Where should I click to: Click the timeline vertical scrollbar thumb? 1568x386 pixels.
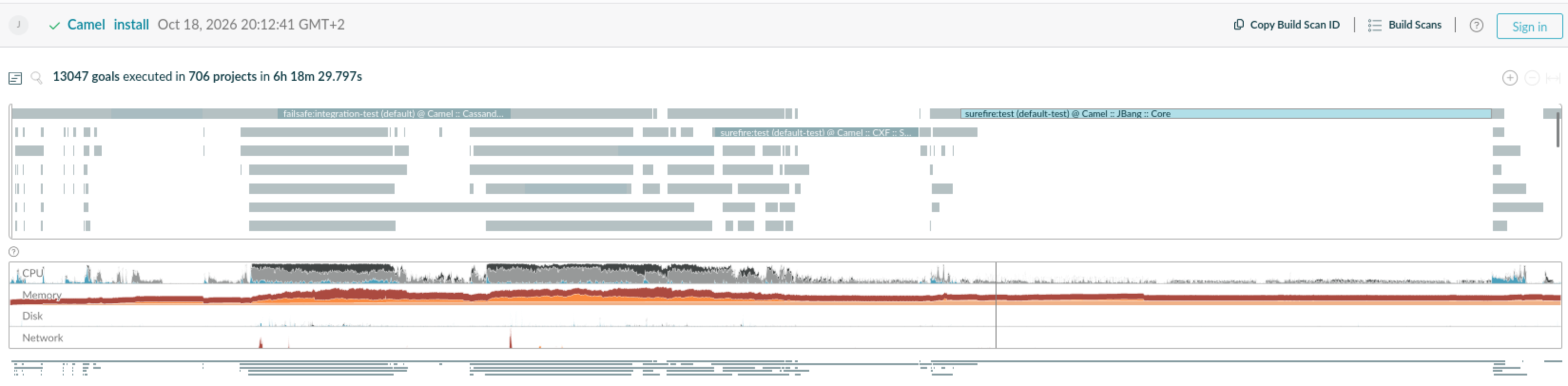1558,129
